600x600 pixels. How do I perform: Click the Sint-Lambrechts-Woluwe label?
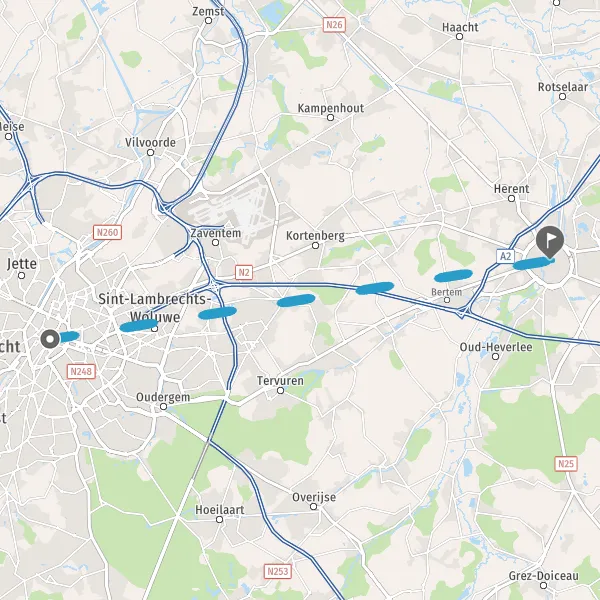pyautogui.click(x=155, y=308)
